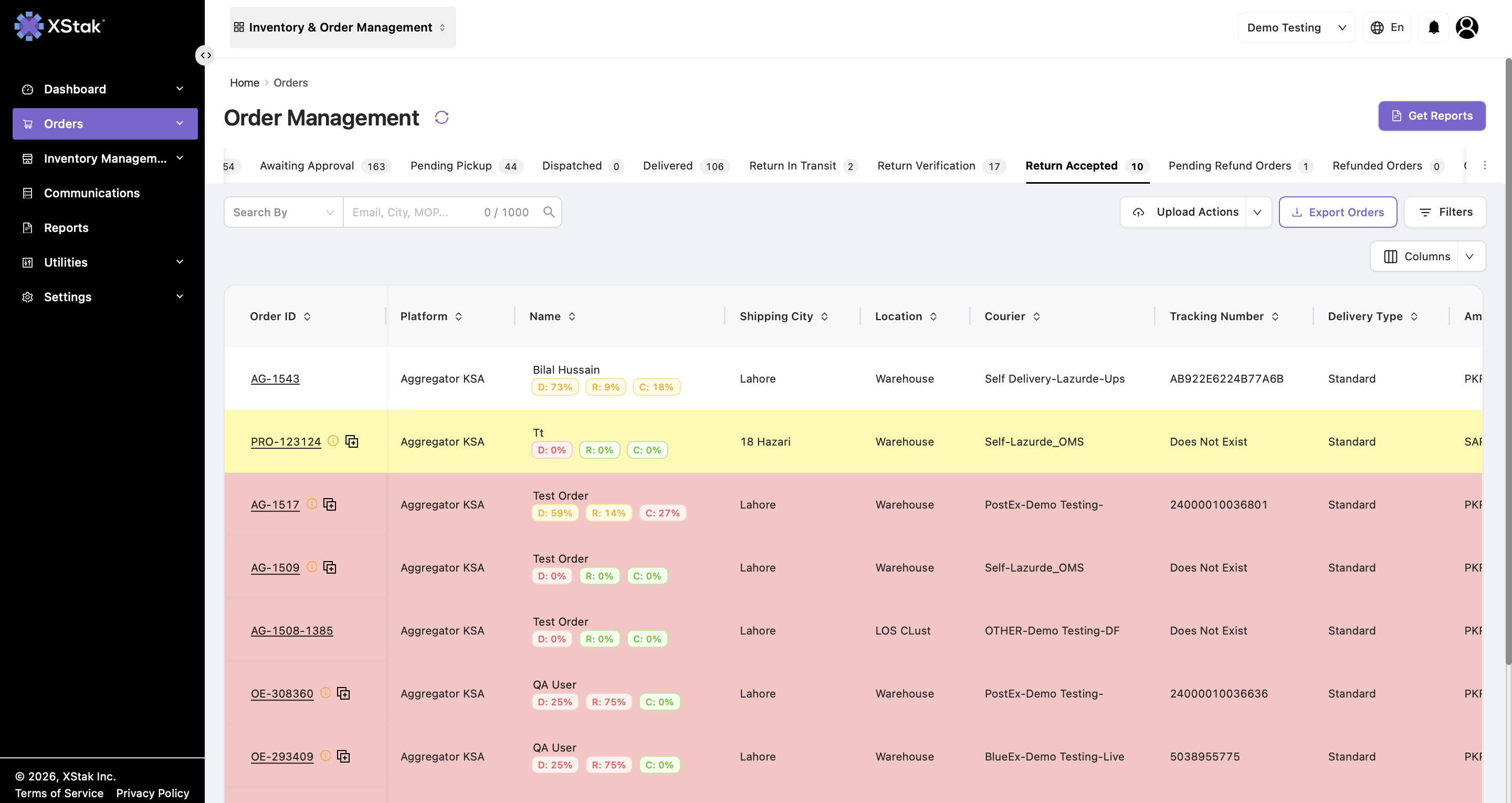
Task: Open the notifications bell
Action: point(1433,27)
